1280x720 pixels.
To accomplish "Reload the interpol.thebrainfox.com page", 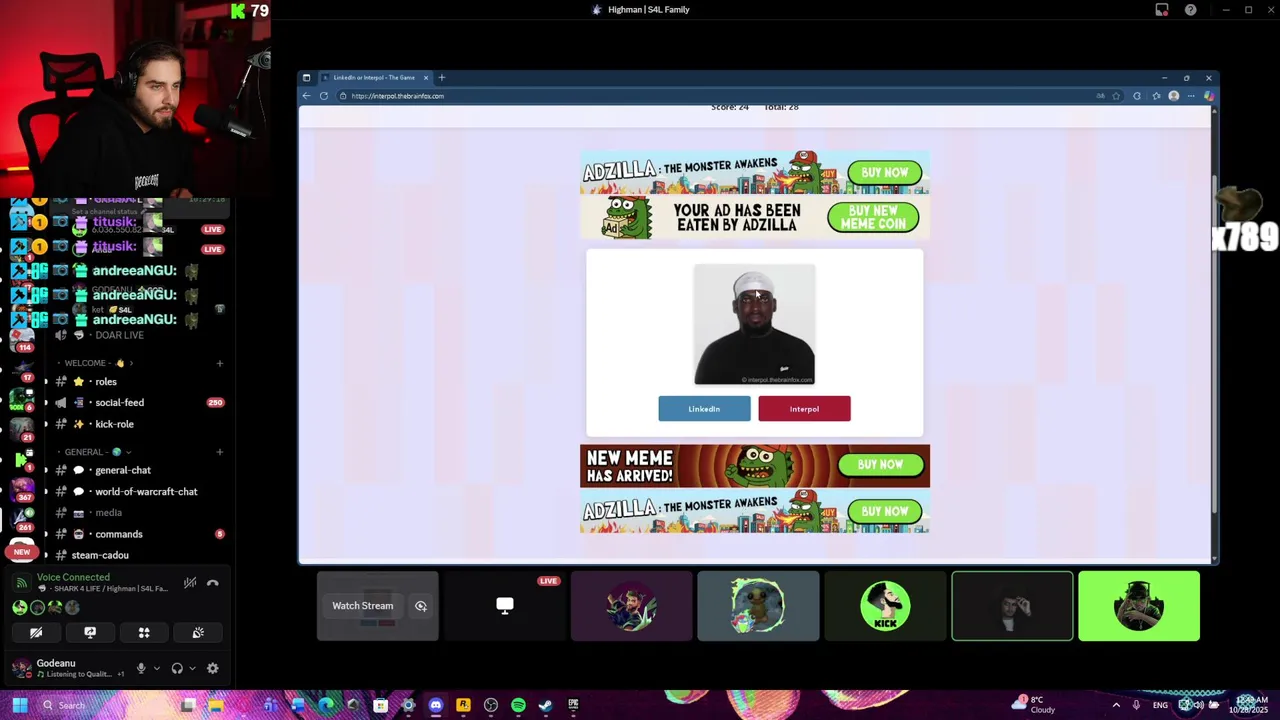I will (324, 96).
